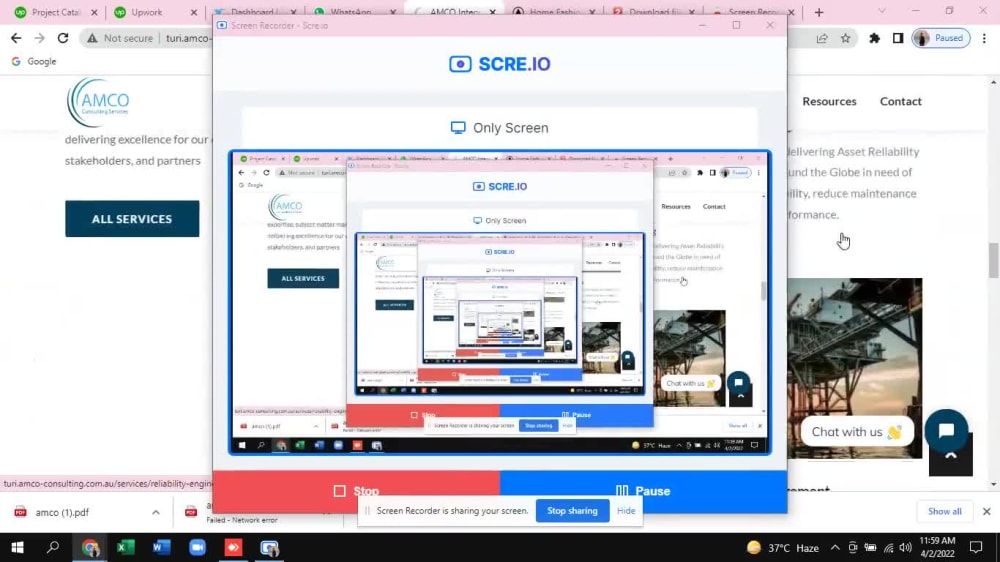
Task: Open Word from the taskbar
Action: [161, 547]
